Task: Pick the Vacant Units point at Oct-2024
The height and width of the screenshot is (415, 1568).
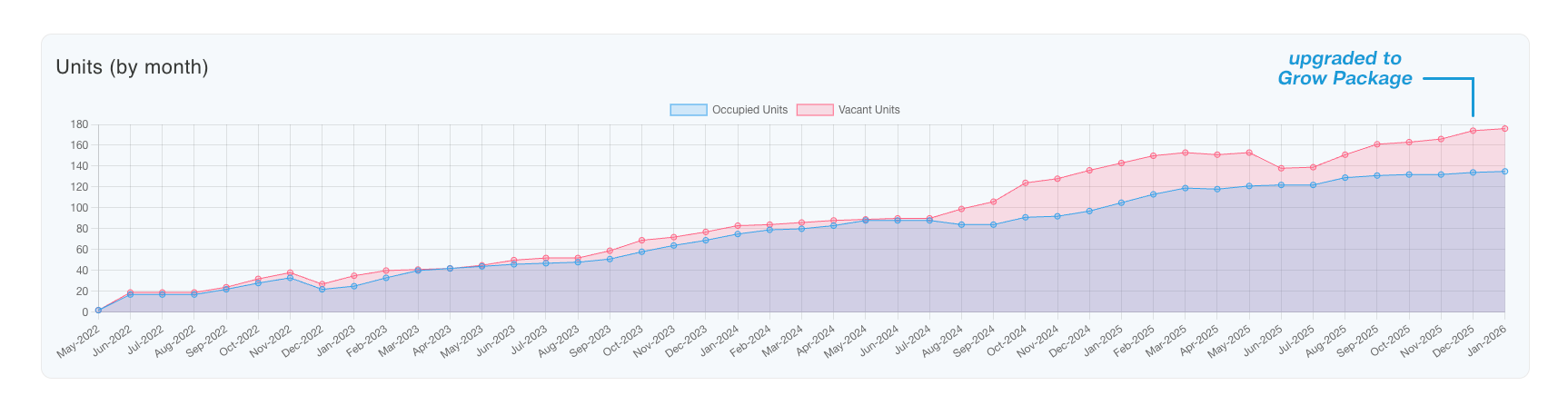Action: [x=1025, y=183]
